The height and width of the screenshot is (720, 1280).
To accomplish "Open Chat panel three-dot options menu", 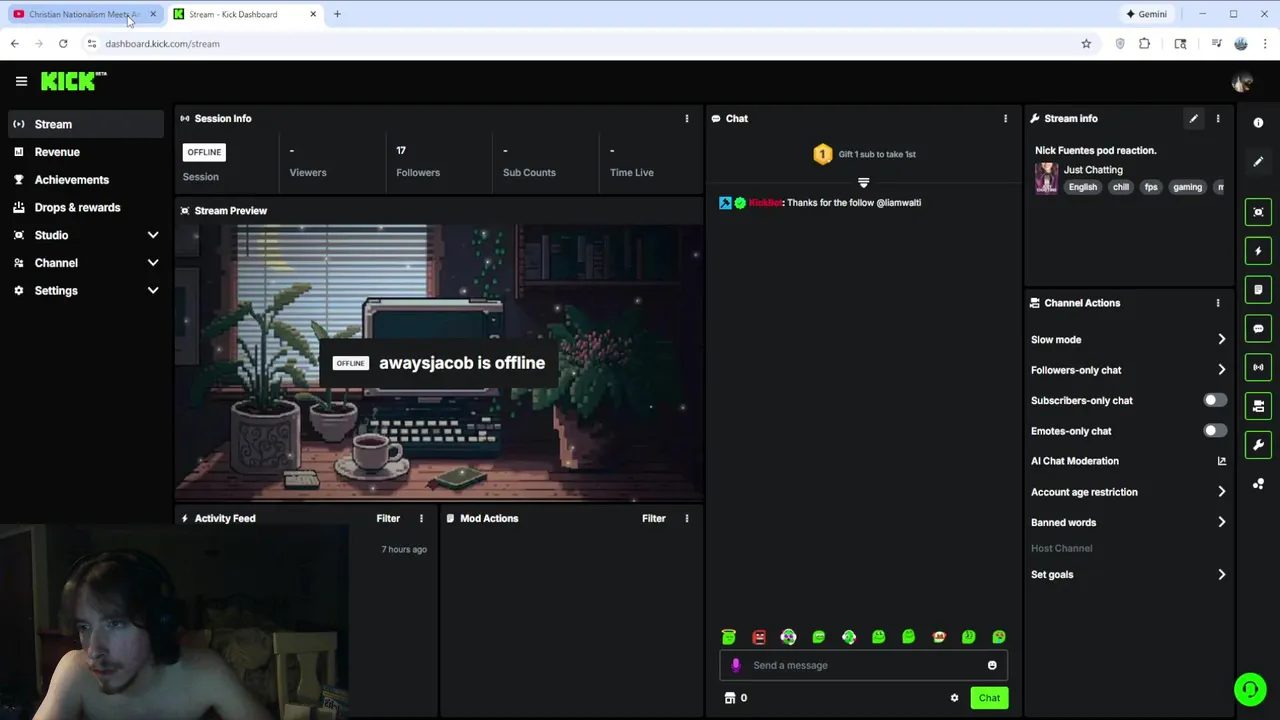I will coord(1005,118).
